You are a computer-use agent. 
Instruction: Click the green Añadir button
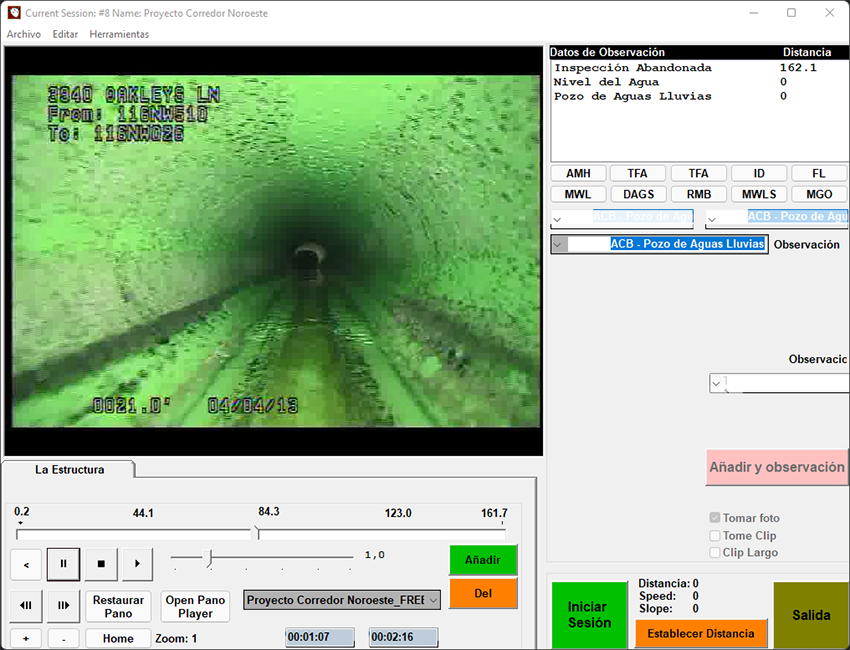(483, 560)
